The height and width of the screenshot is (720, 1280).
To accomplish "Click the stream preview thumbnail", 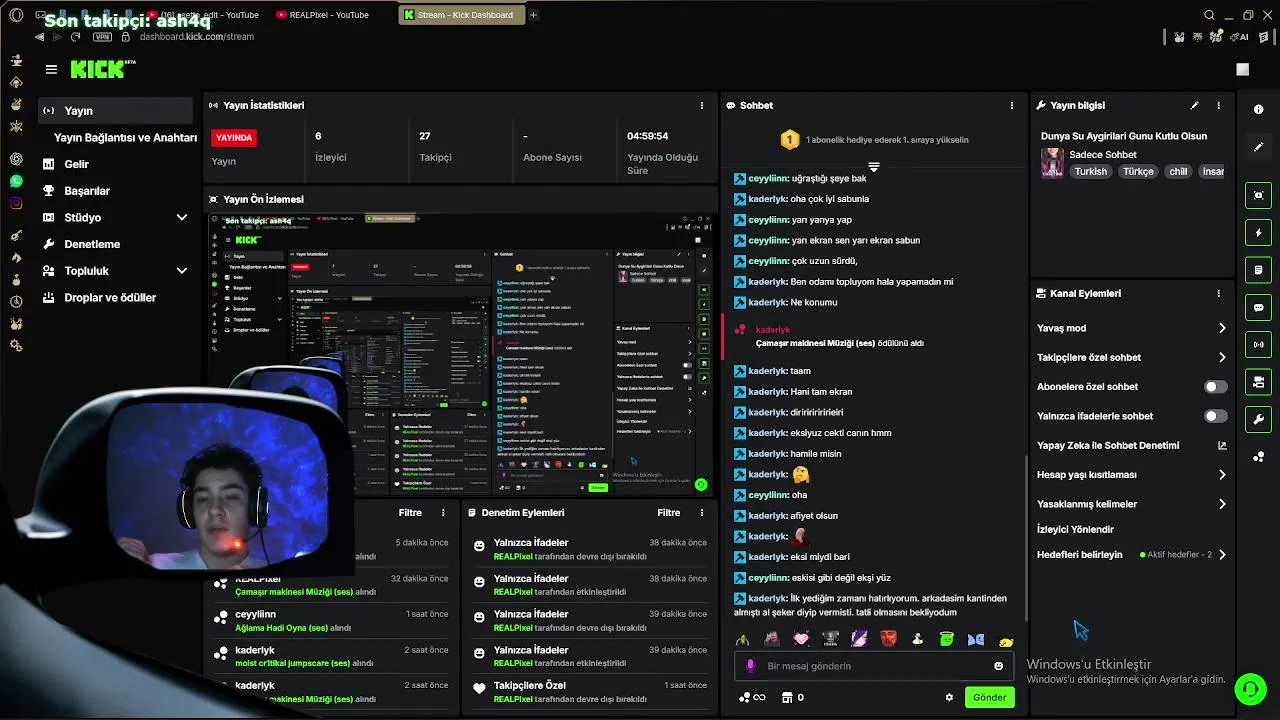I will click(461, 353).
